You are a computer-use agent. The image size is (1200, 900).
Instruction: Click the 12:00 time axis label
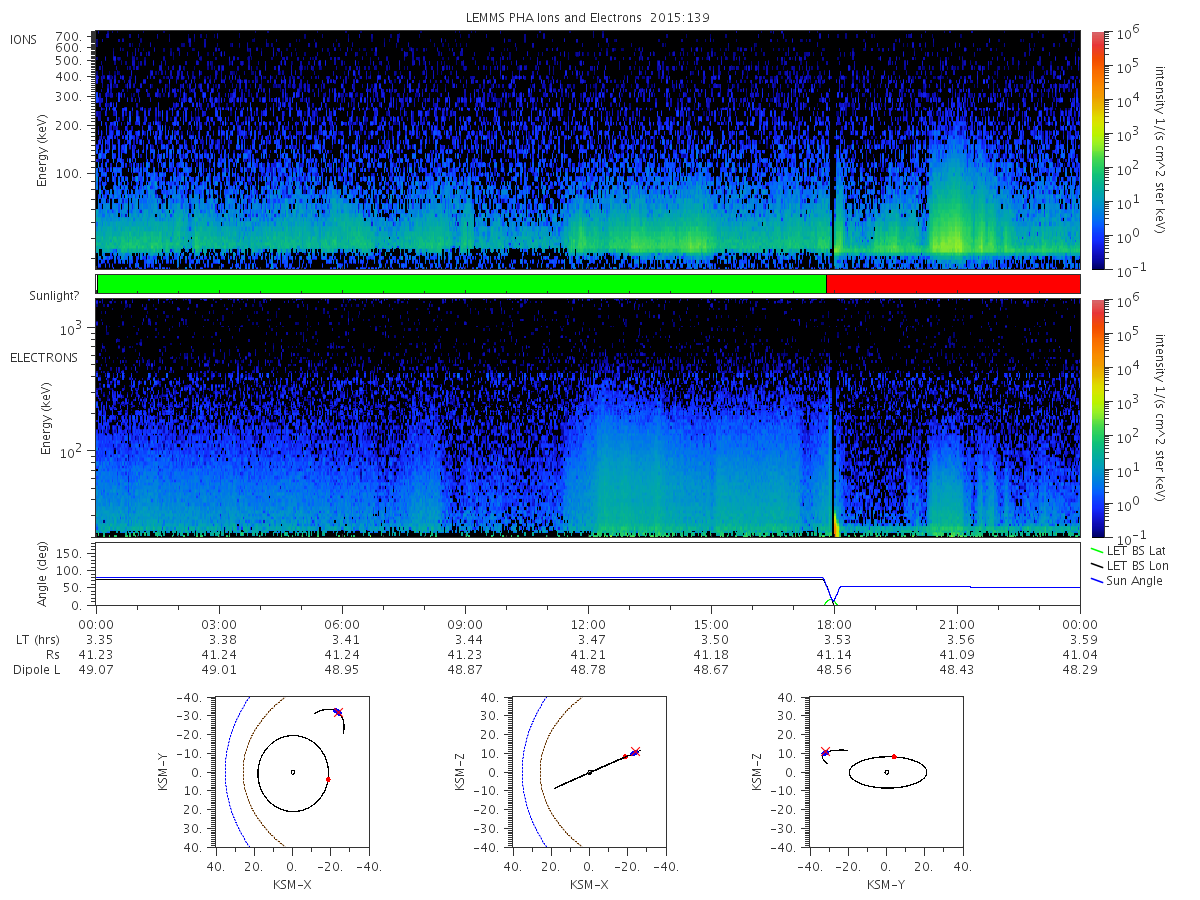click(588, 624)
